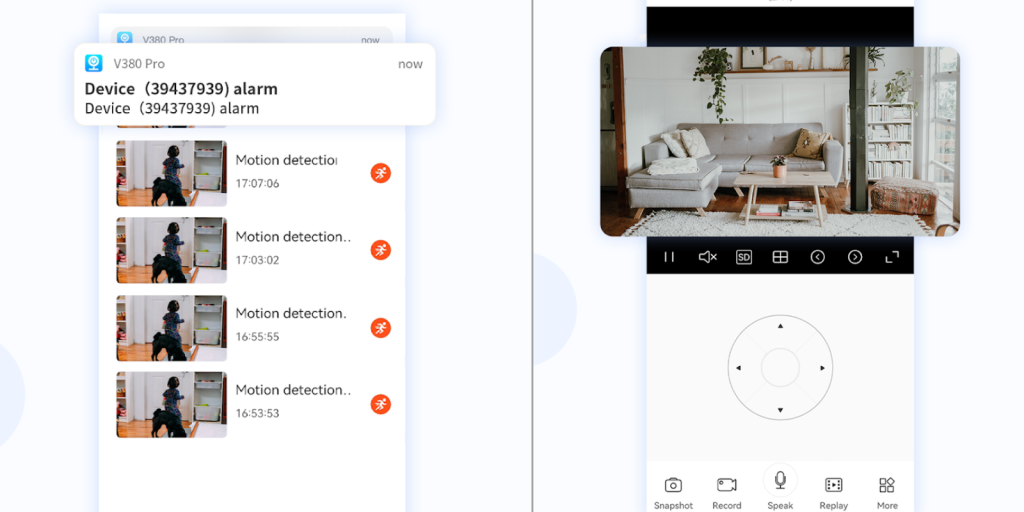Select the 16:53:53 Motion detection entry
Screen dimensions: 1024x512
pyautogui.click(x=293, y=400)
